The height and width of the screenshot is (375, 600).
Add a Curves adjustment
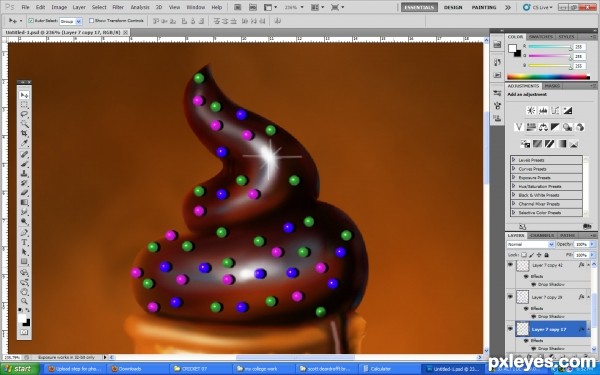[556, 111]
